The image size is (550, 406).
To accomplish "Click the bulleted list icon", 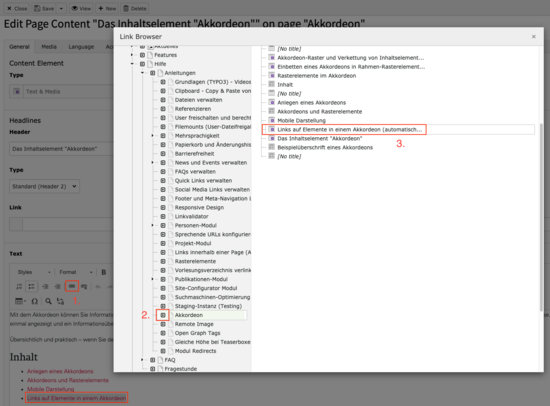I will click(x=32, y=286).
